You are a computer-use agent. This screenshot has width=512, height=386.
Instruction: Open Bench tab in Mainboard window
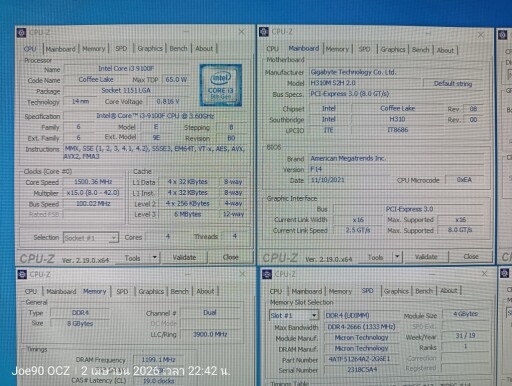[x=420, y=50]
